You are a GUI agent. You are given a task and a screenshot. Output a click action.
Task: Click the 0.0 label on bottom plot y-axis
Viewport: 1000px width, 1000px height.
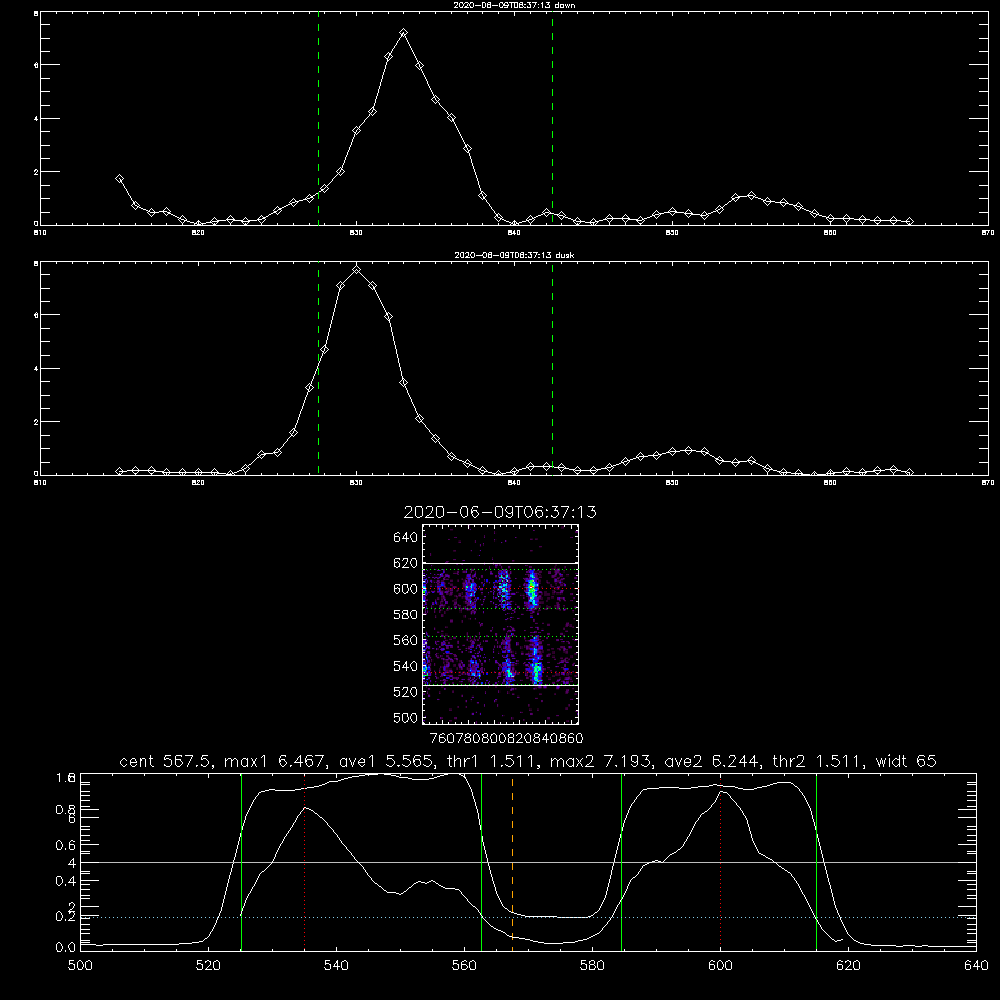click(66, 948)
